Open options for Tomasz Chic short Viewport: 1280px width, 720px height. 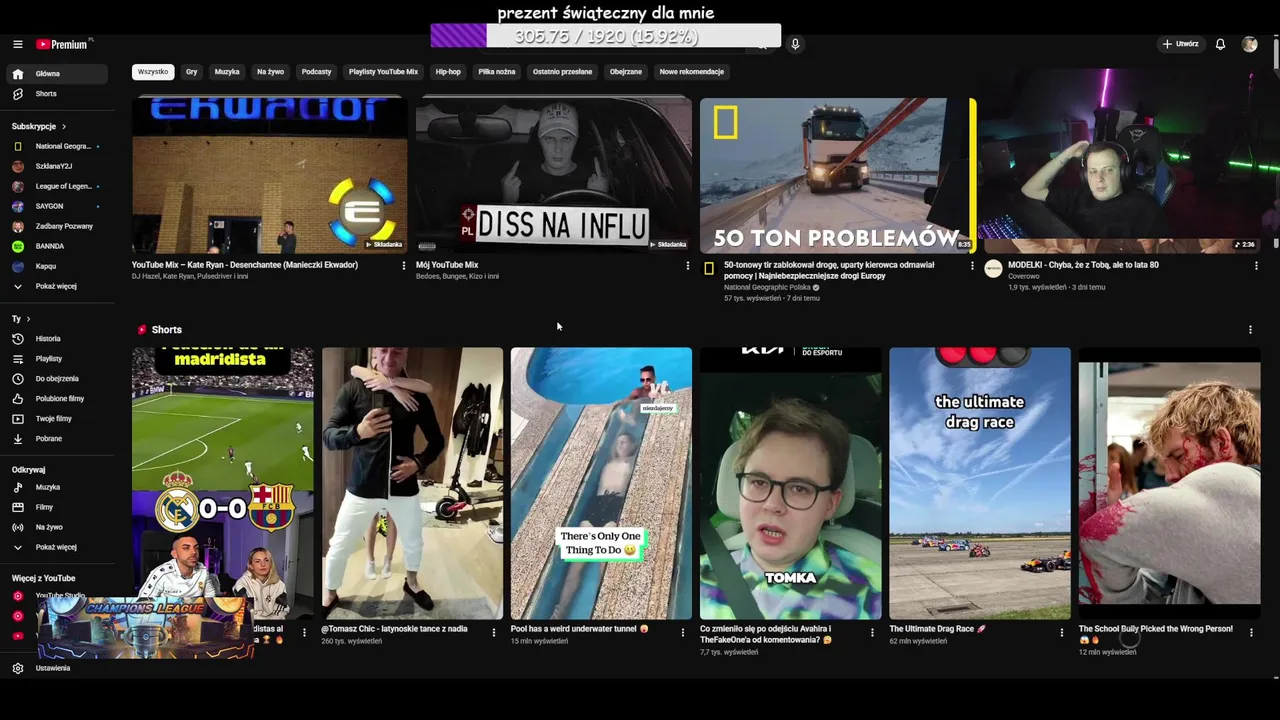tap(493, 632)
